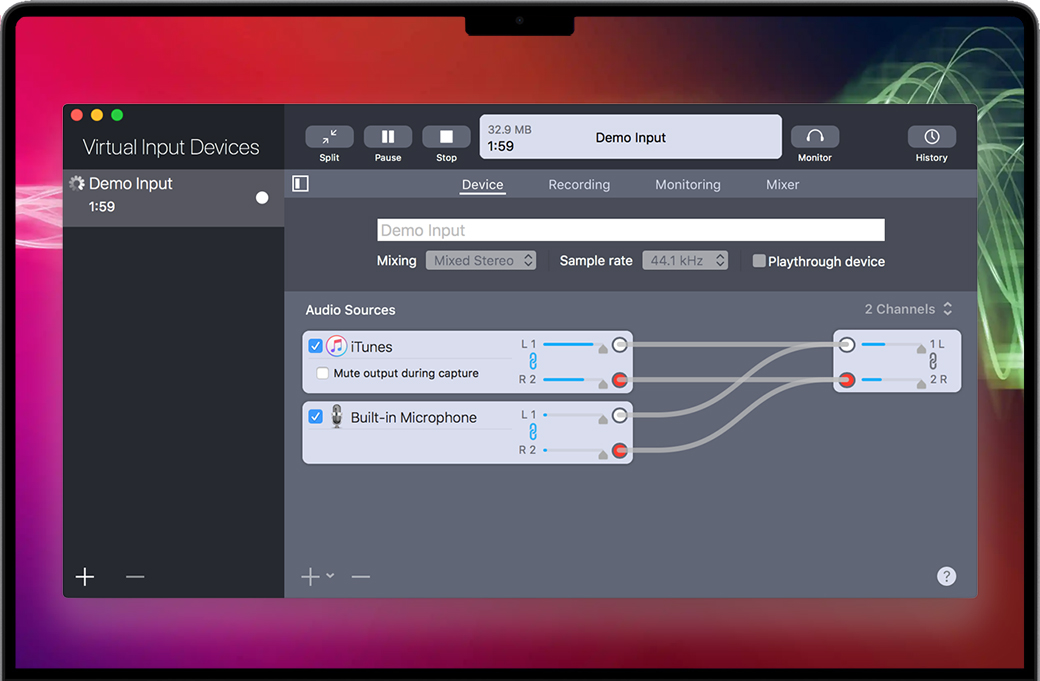Click the iTunes channel link icon
Screen dimensions: 1040x681
[533, 361]
